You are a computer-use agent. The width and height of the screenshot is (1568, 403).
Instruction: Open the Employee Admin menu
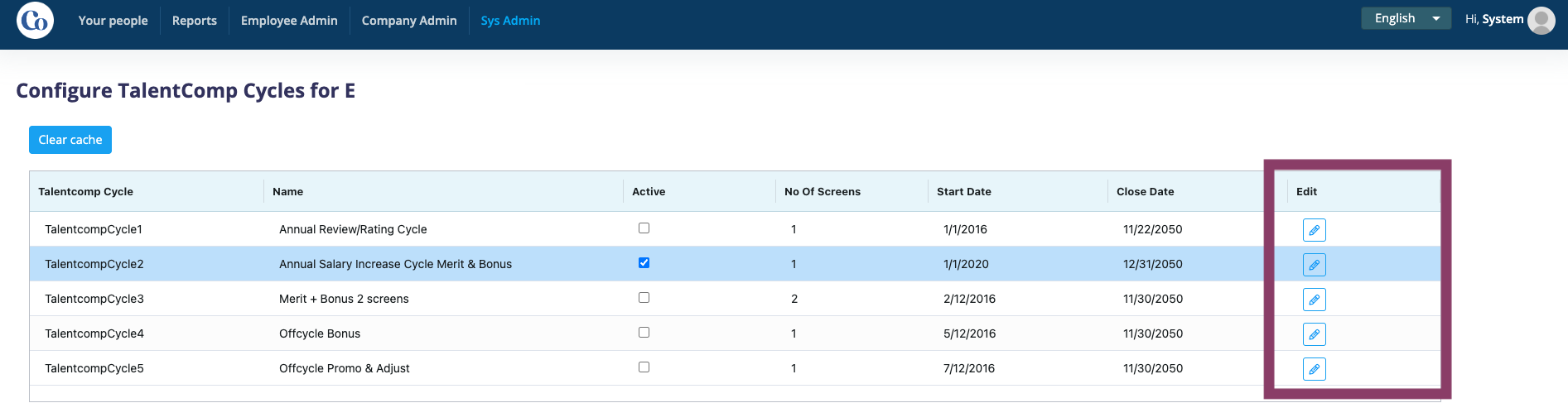tap(289, 21)
